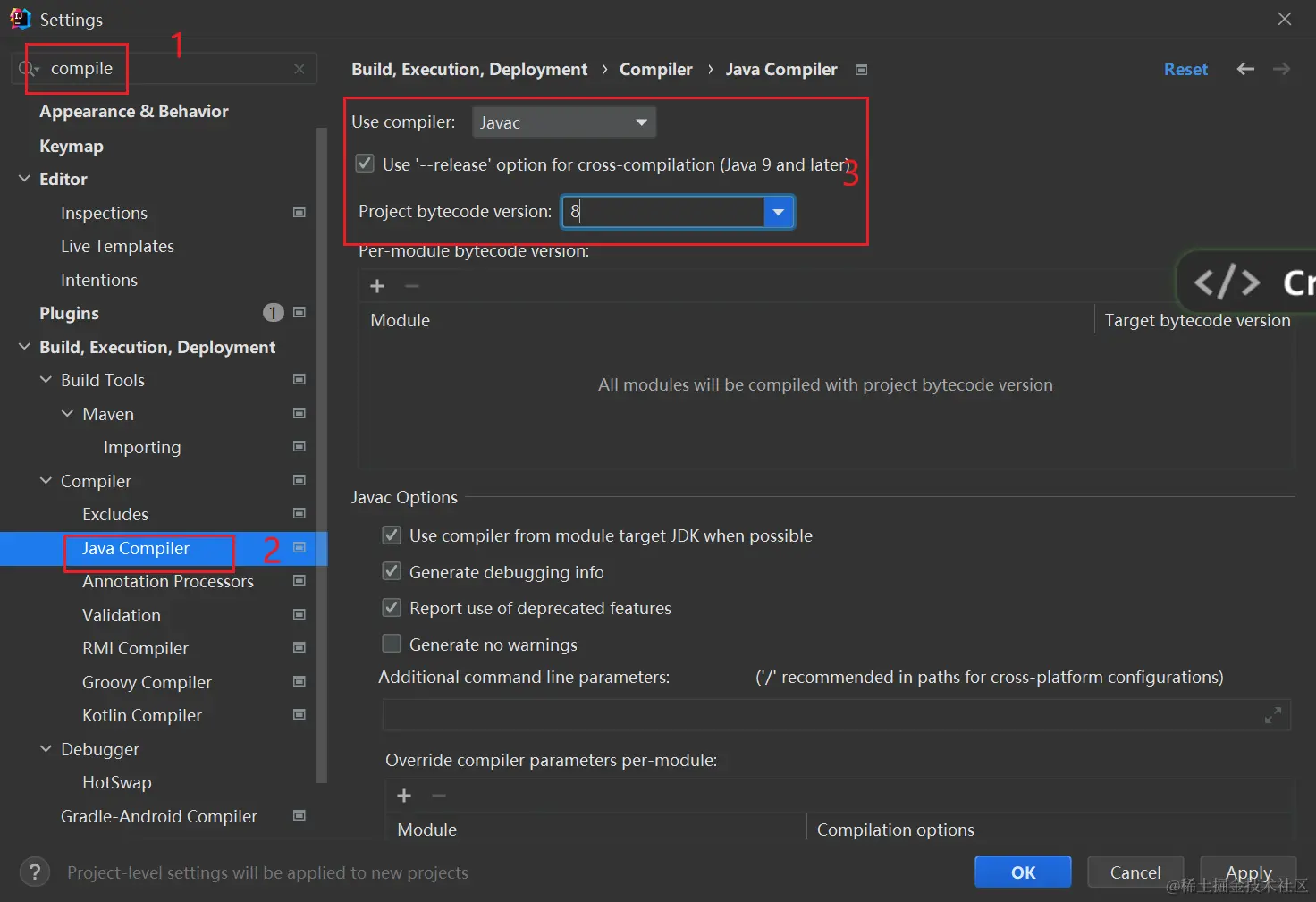Screen dimensions: 1316x902
Task: Click Compiler in the breadcrumb path
Action: coord(656,69)
